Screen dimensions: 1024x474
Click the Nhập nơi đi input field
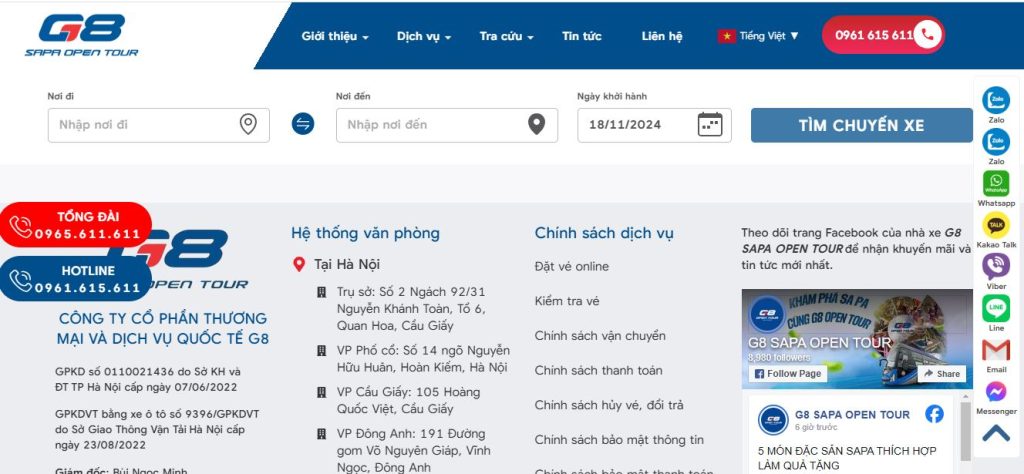(x=159, y=125)
